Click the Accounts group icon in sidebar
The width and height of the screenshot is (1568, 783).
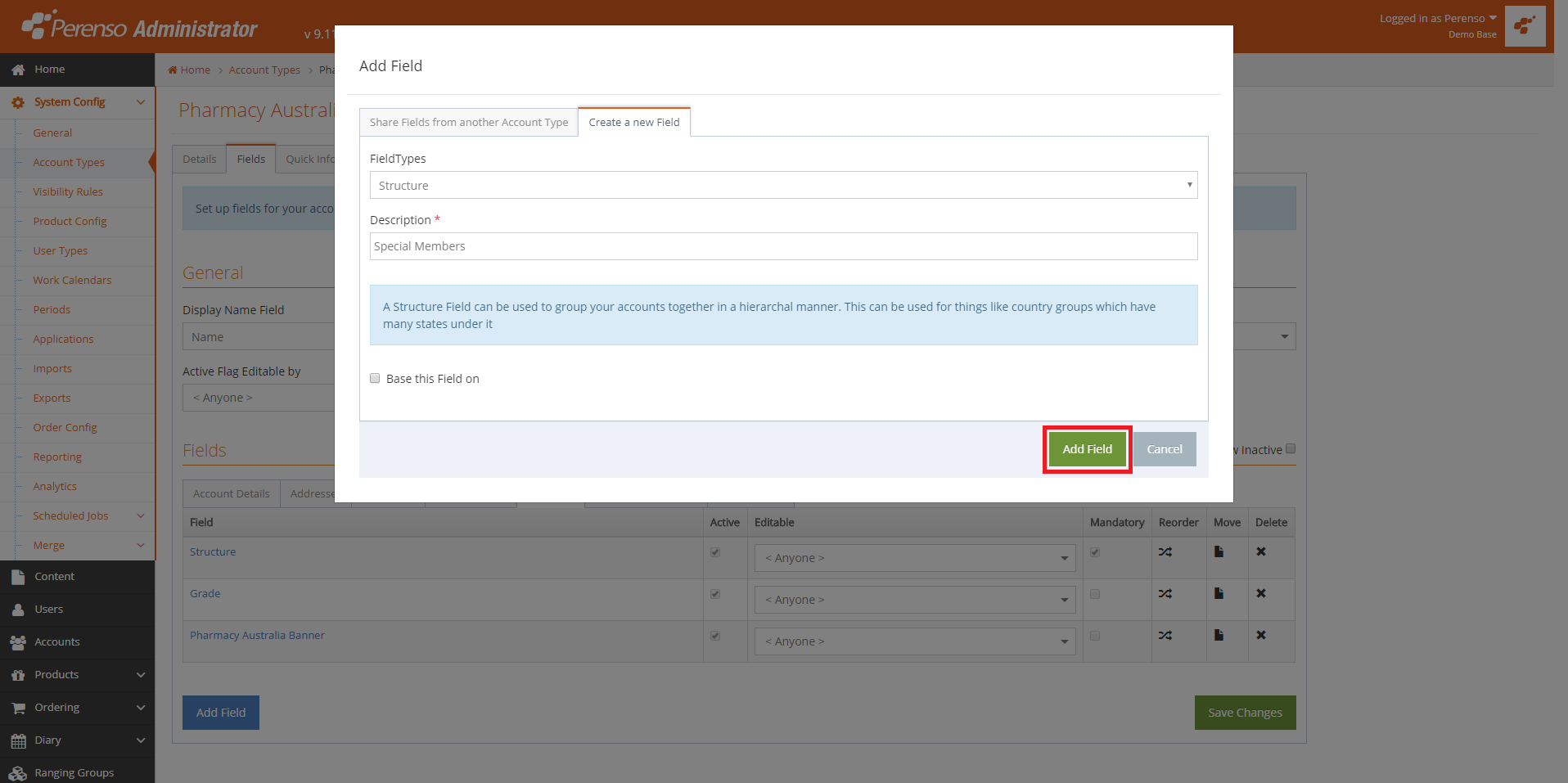tap(18, 642)
